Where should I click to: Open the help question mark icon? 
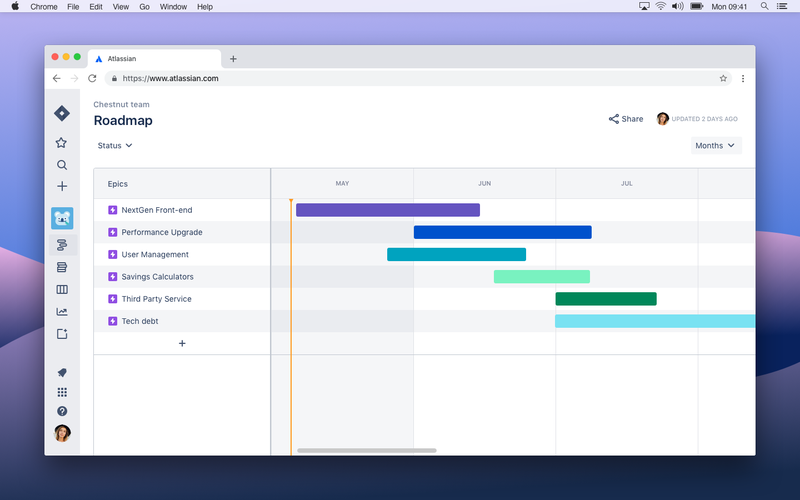(x=62, y=411)
